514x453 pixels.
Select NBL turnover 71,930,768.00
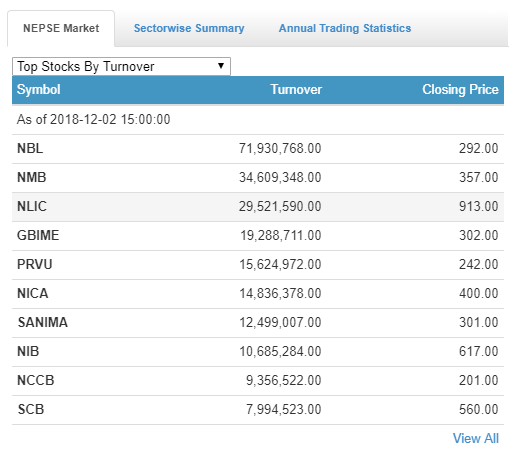click(x=280, y=148)
